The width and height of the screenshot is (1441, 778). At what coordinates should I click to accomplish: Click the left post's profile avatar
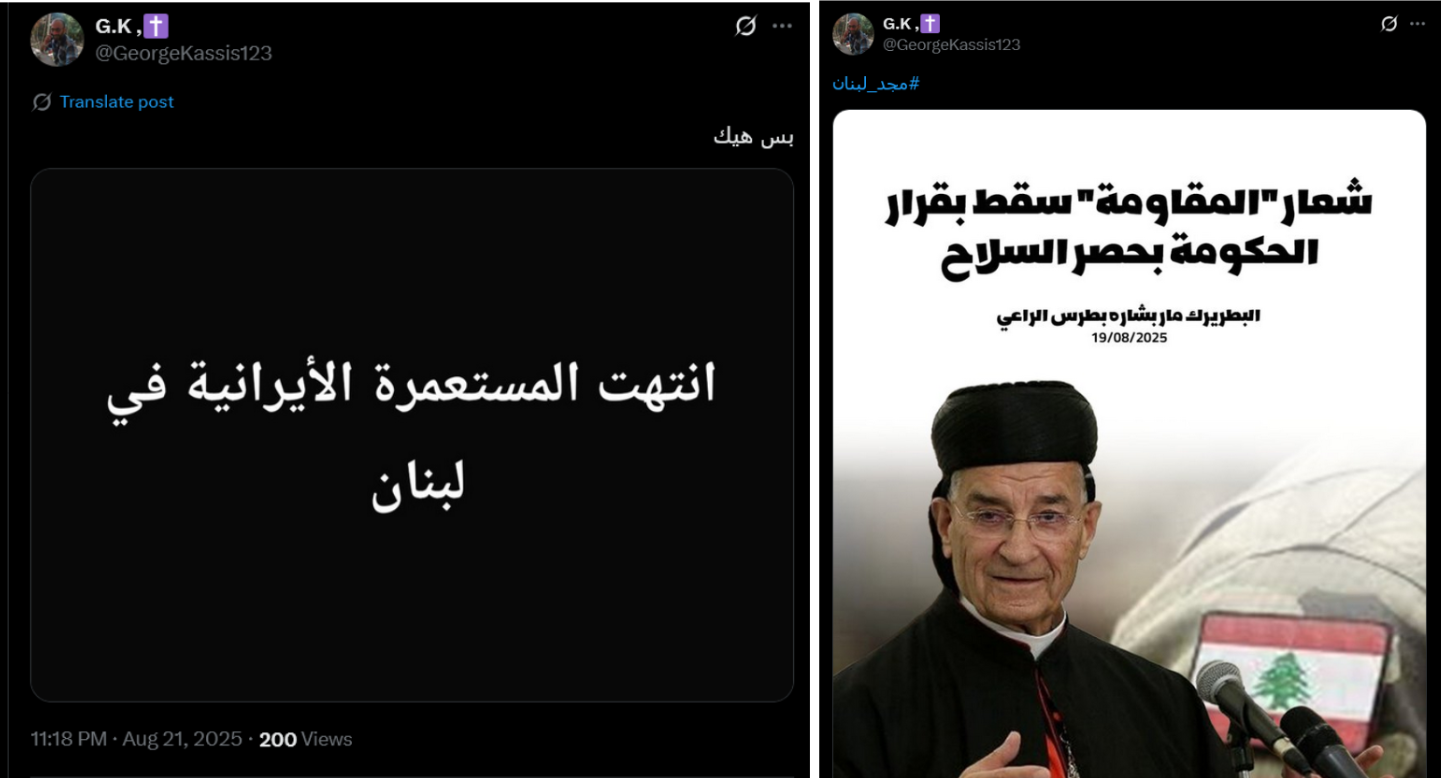pos(57,39)
